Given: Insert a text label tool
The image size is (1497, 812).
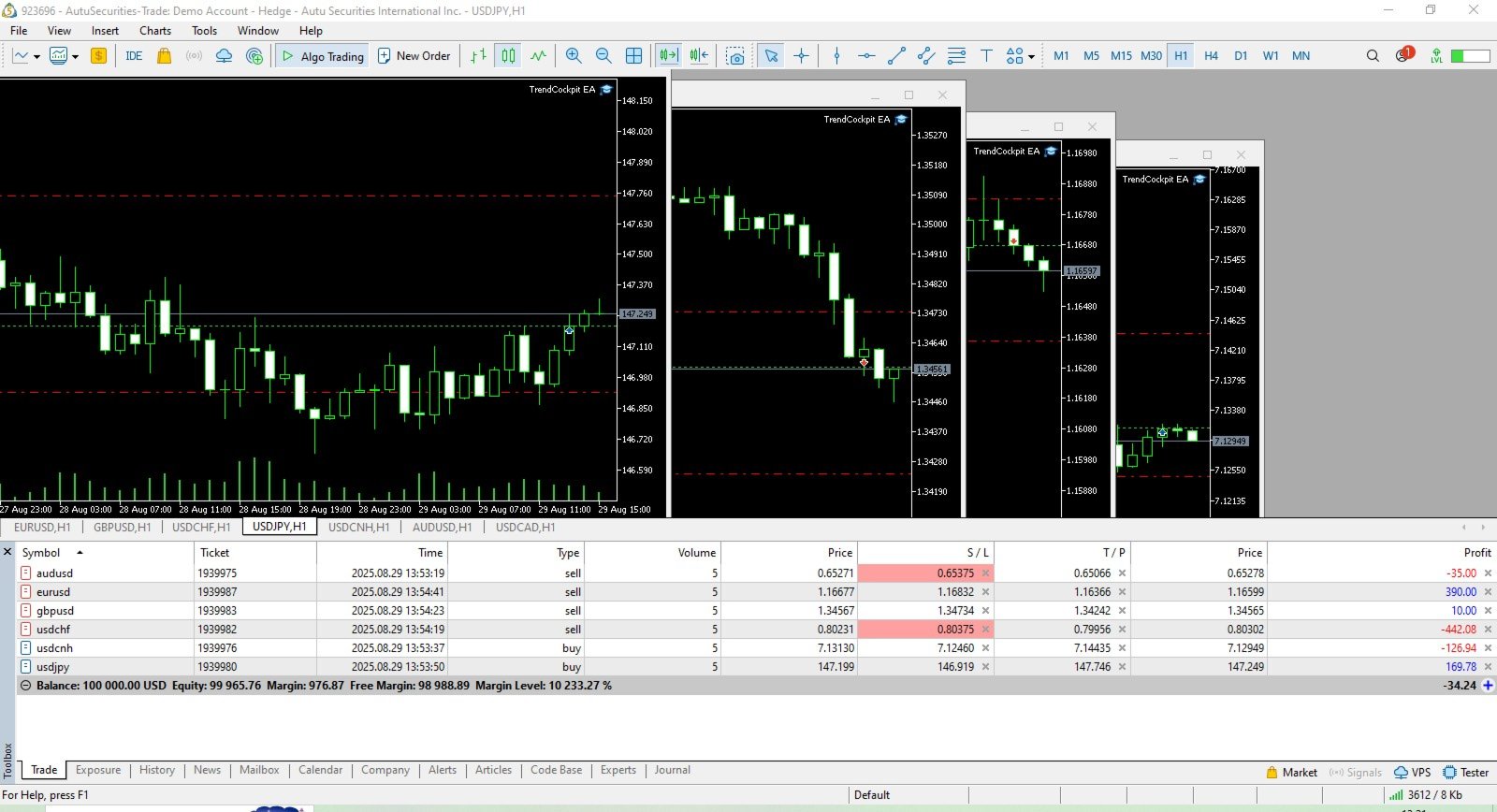Looking at the screenshot, I should coord(986,56).
